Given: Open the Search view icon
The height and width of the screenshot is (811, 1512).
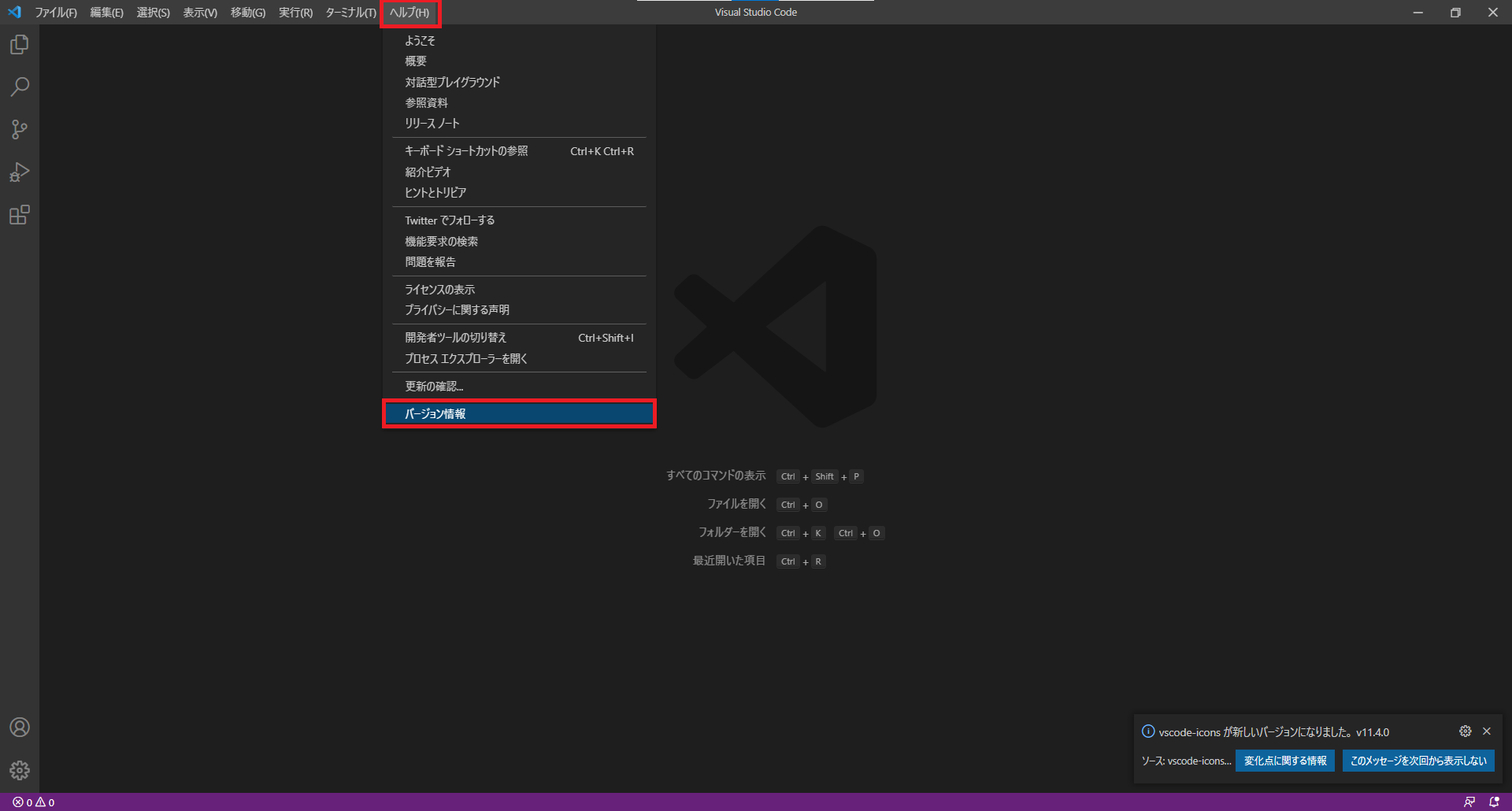Looking at the screenshot, I should coord(20,87).
